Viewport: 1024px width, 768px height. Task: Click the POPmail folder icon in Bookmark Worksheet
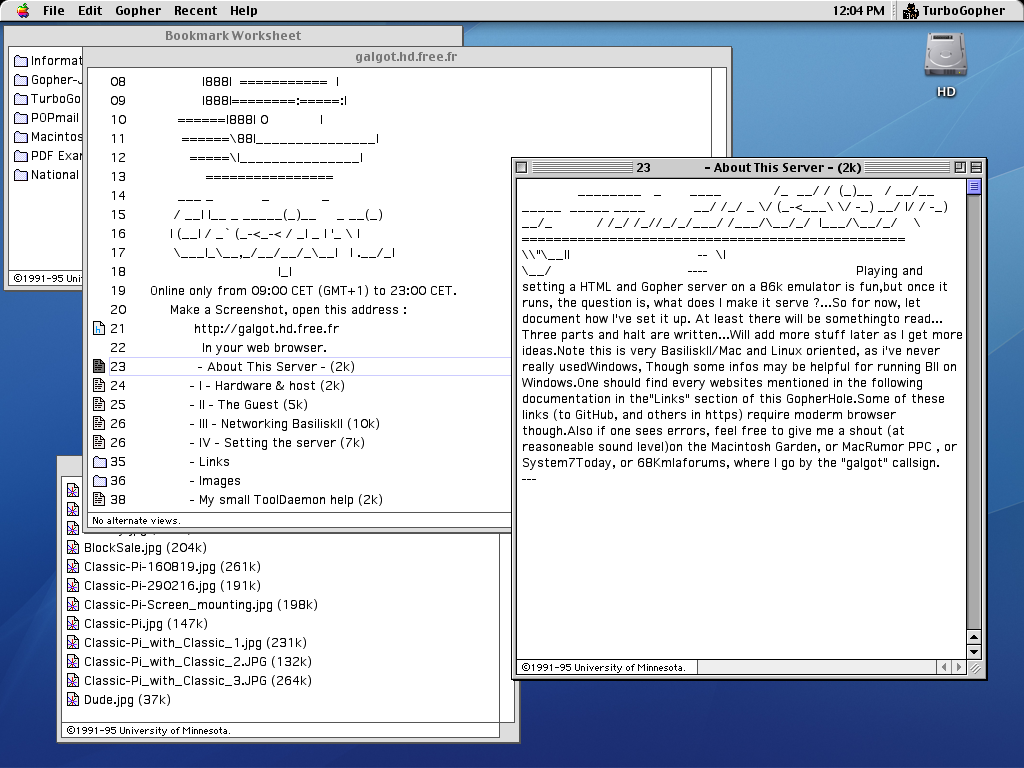pos(21,118)
